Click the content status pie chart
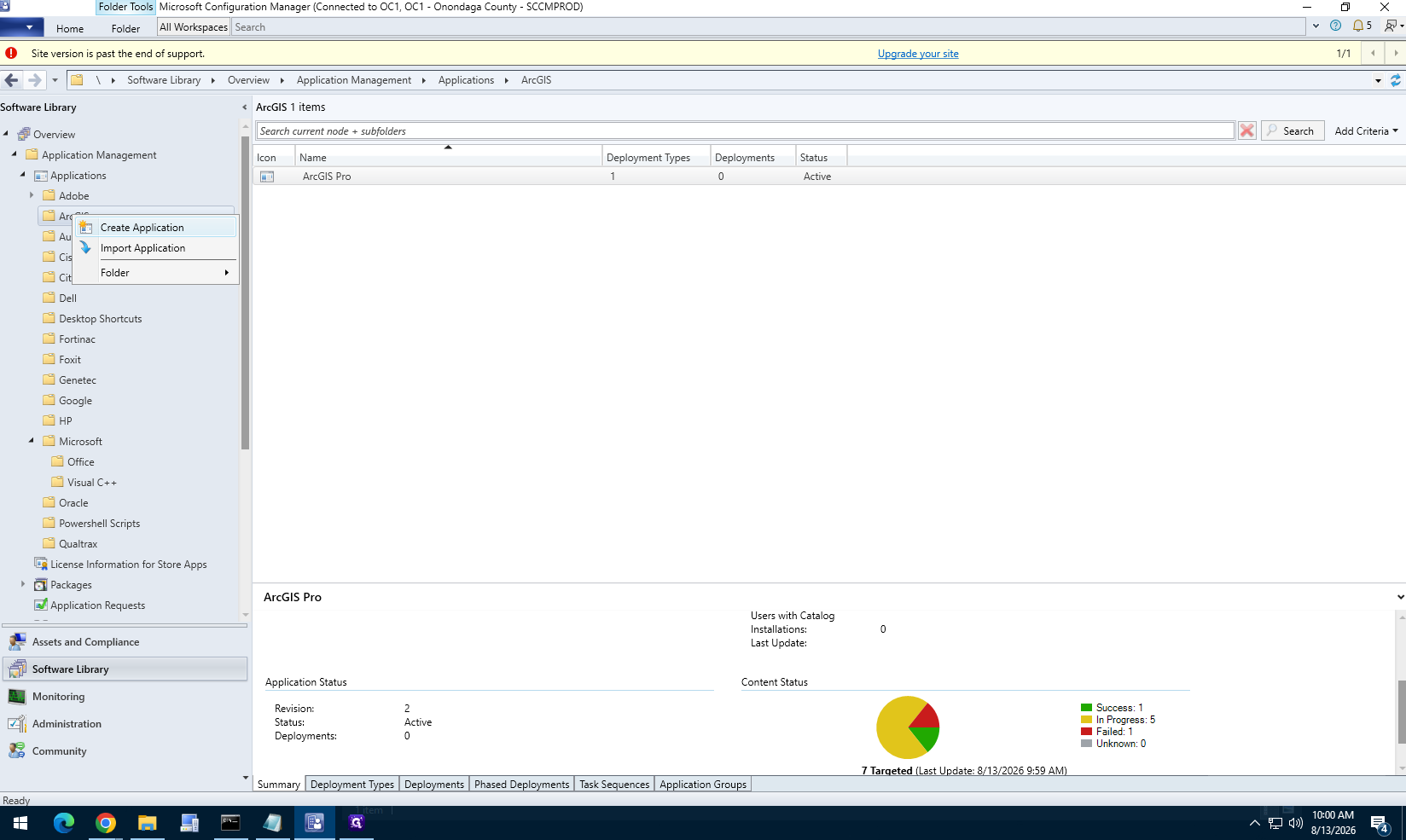1406x840 pixels. pyautogui.click(x=908, y=727)
